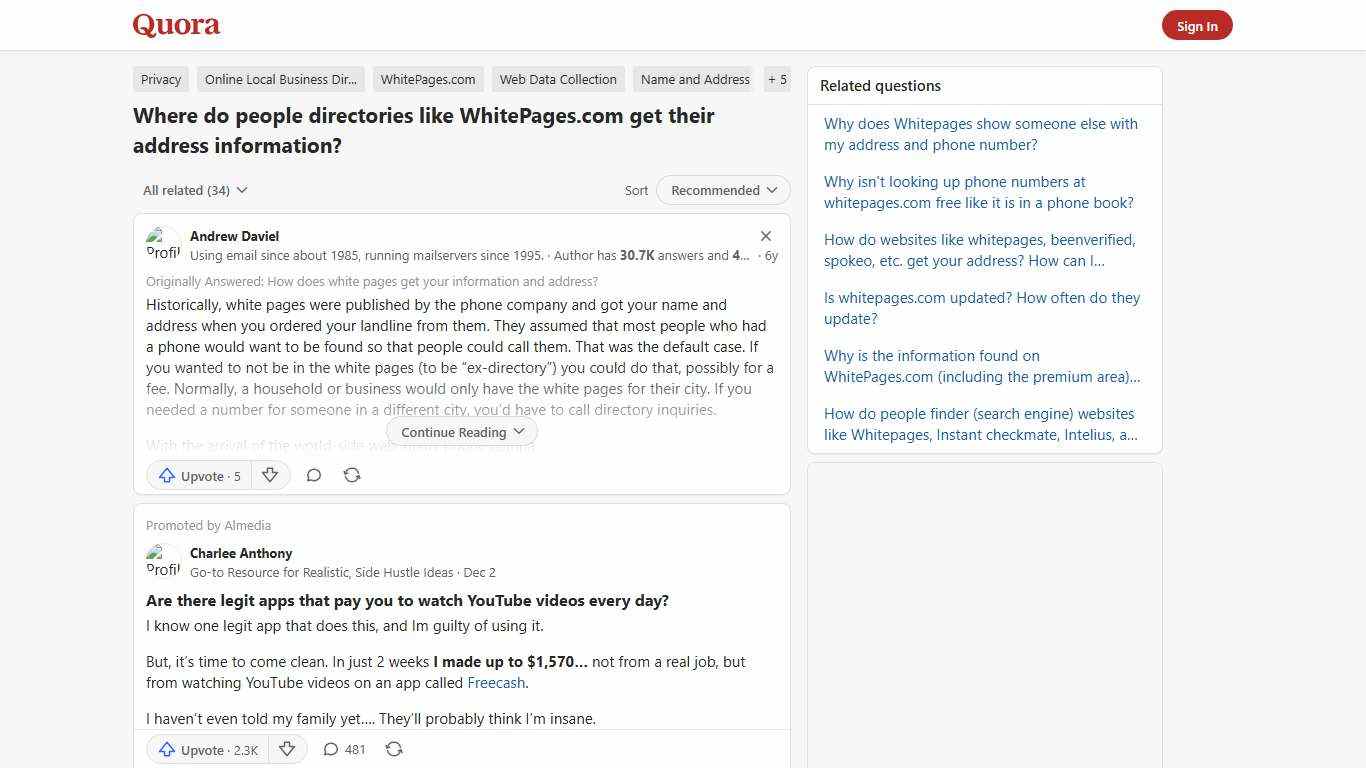This screenshot has width=1366, height=768.
Task: Share Andrew Daviel's answer
Action: click(x=351, y=475)
